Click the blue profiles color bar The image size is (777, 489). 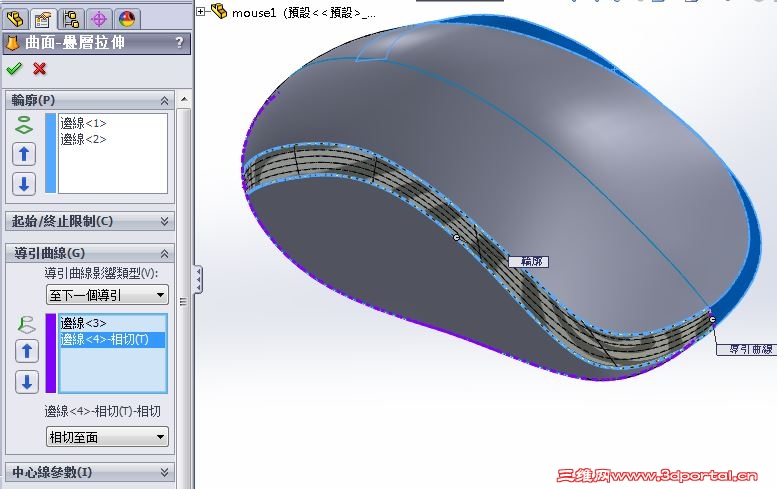(51, 153)
